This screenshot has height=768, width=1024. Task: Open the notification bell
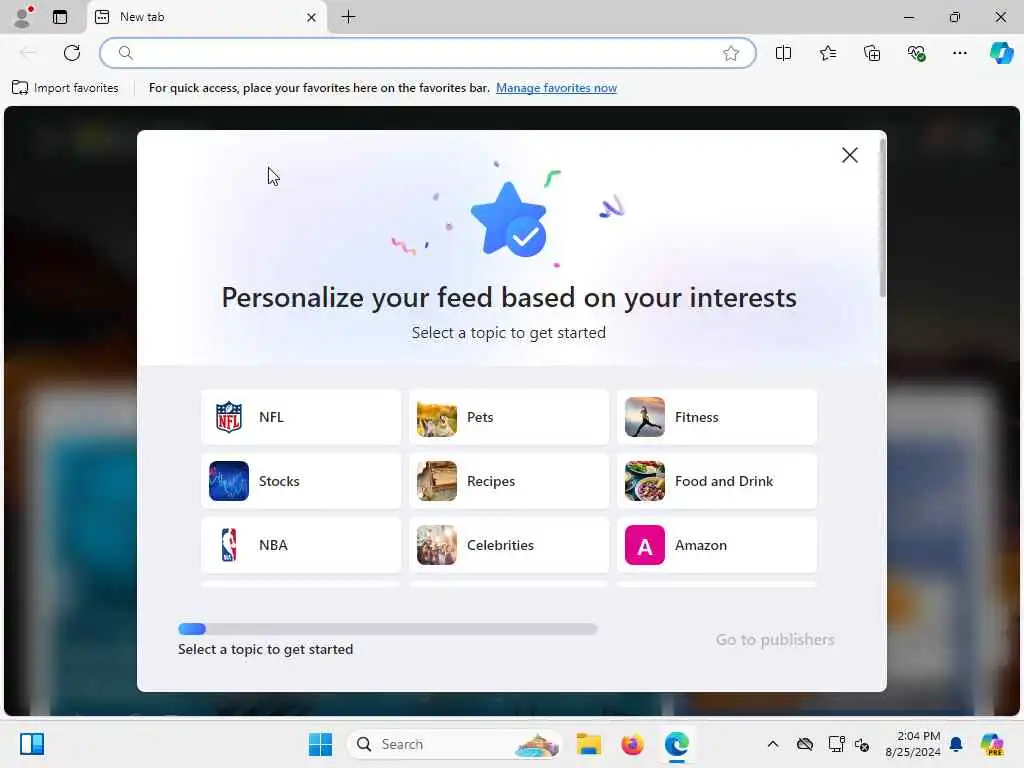(957, 744)
